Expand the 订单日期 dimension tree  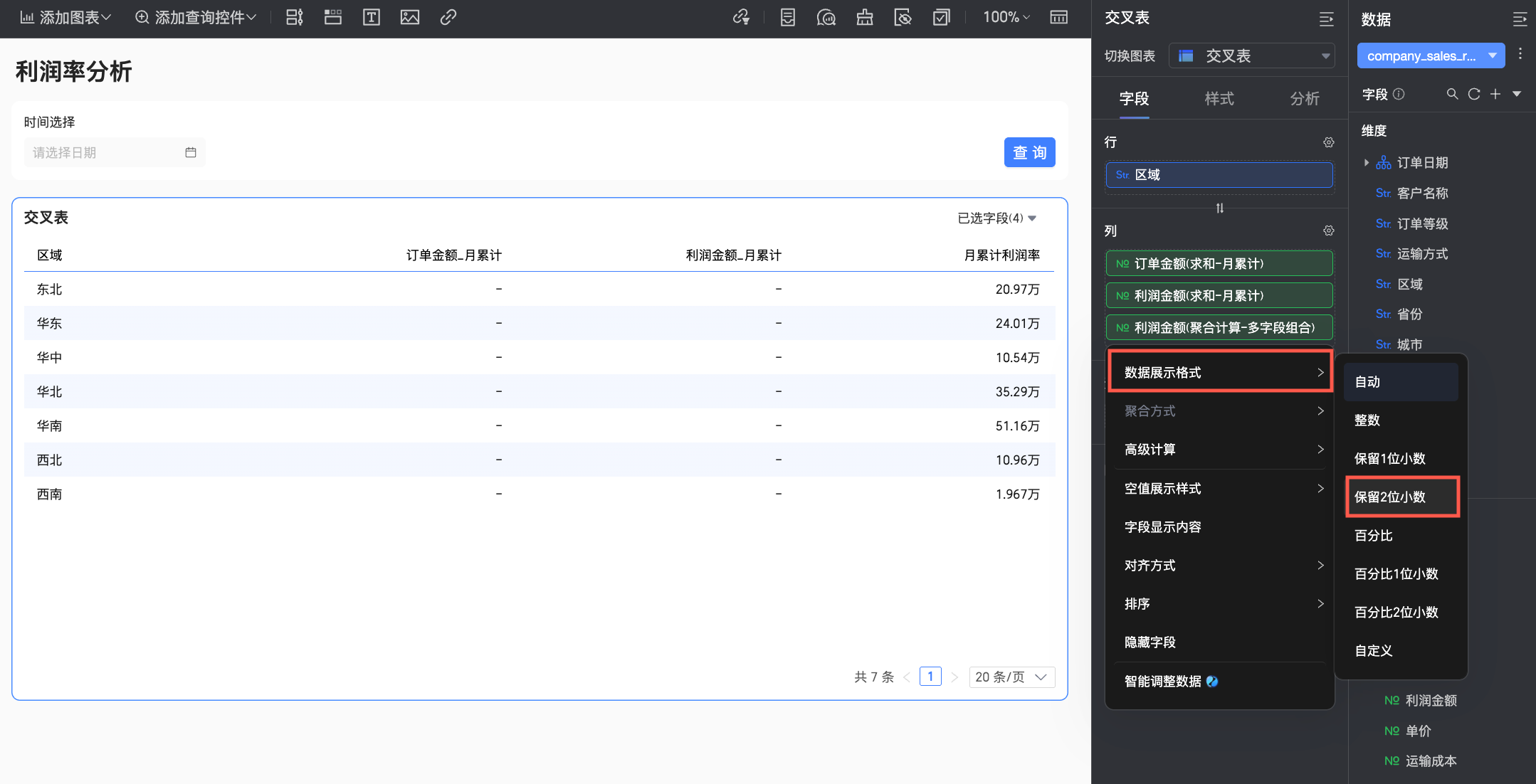[1366, 163]
